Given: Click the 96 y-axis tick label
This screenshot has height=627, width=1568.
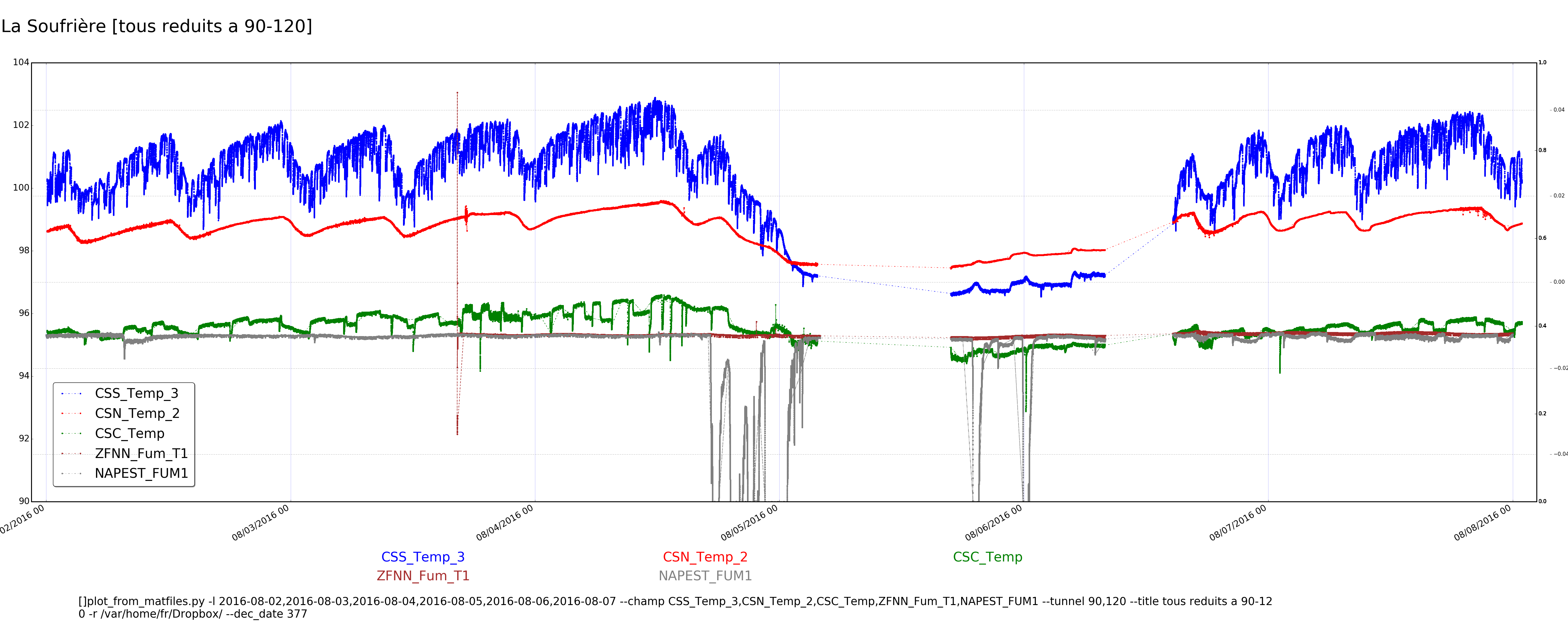Looking at the screenshot, I should (x=24, y=313).
